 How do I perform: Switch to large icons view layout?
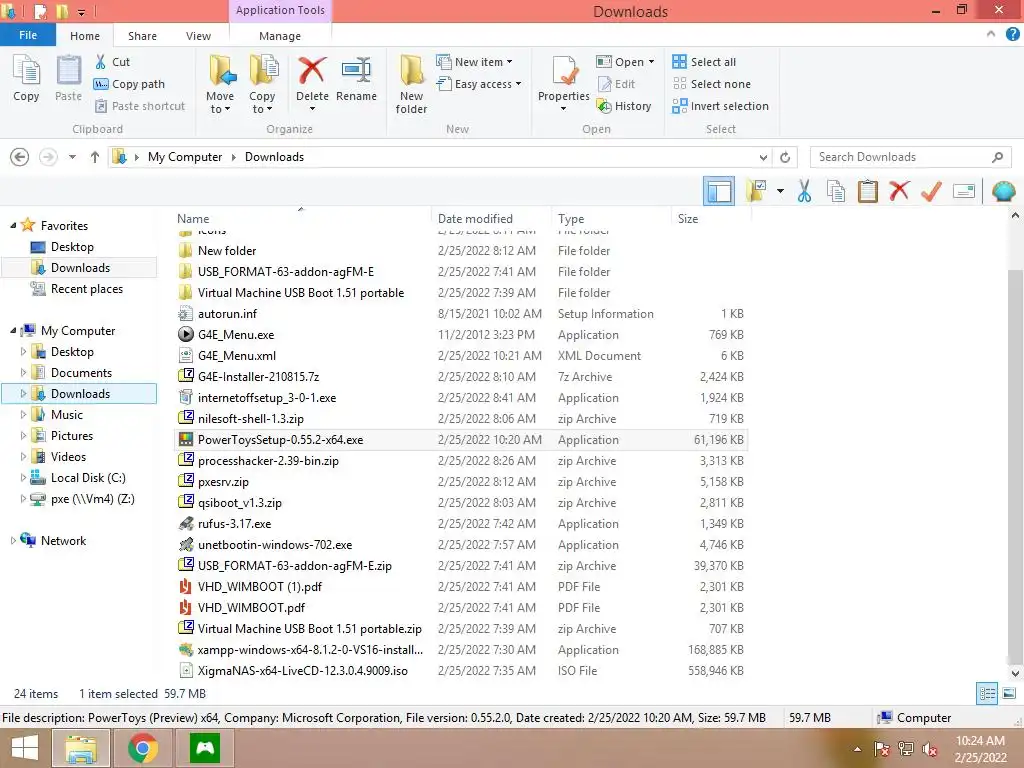pos(1009,694)
